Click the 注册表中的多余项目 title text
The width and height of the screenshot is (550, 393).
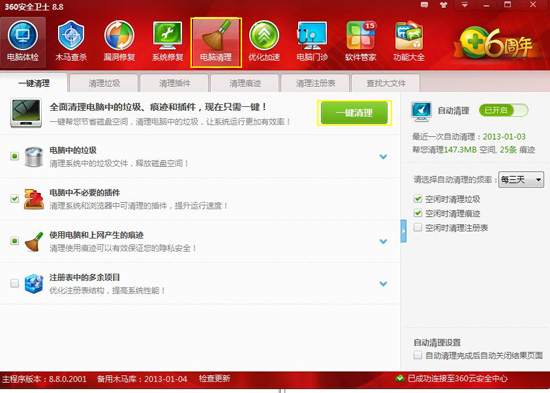(x=85, y=277)
